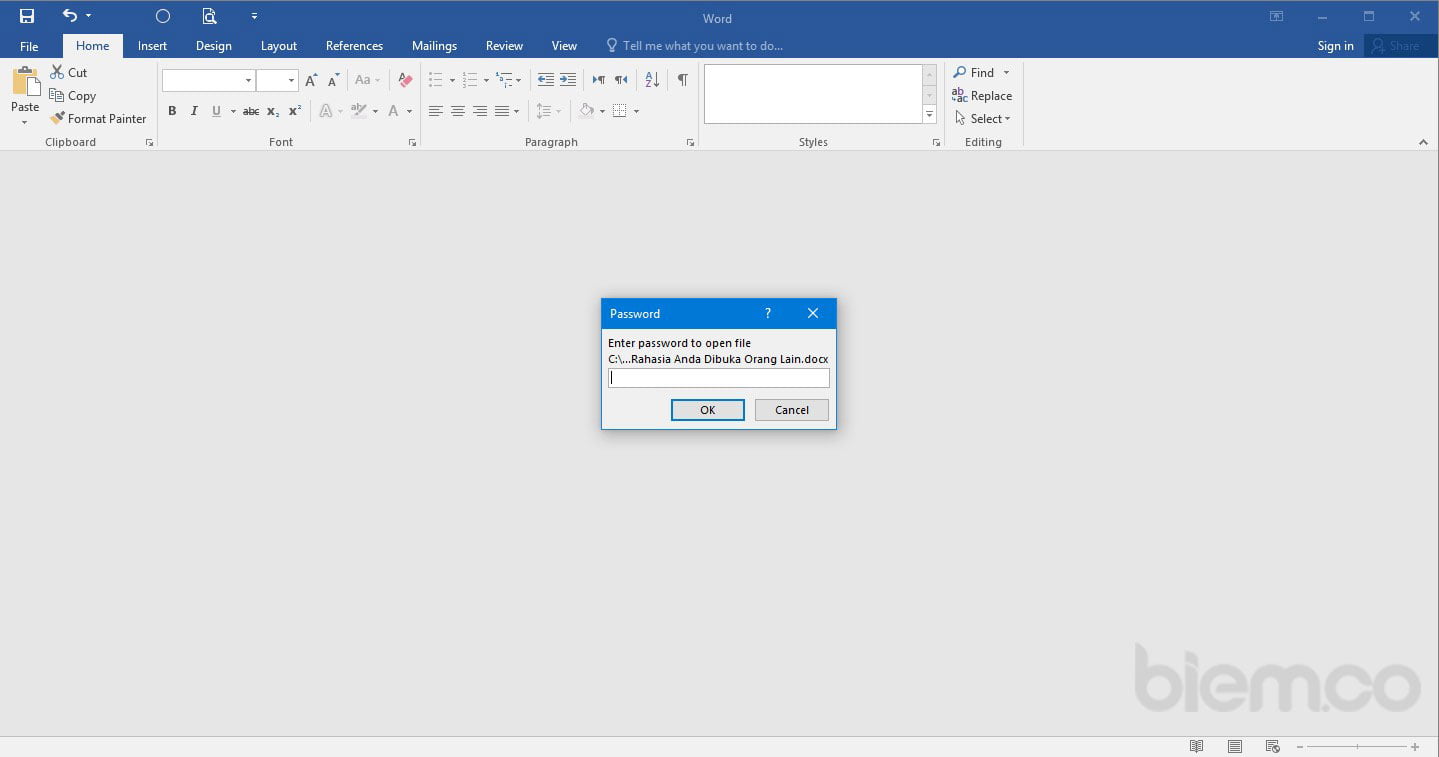Open the Font dialog launcher
This screenshot has width=1439, height=757.
(x=412, y=143)
